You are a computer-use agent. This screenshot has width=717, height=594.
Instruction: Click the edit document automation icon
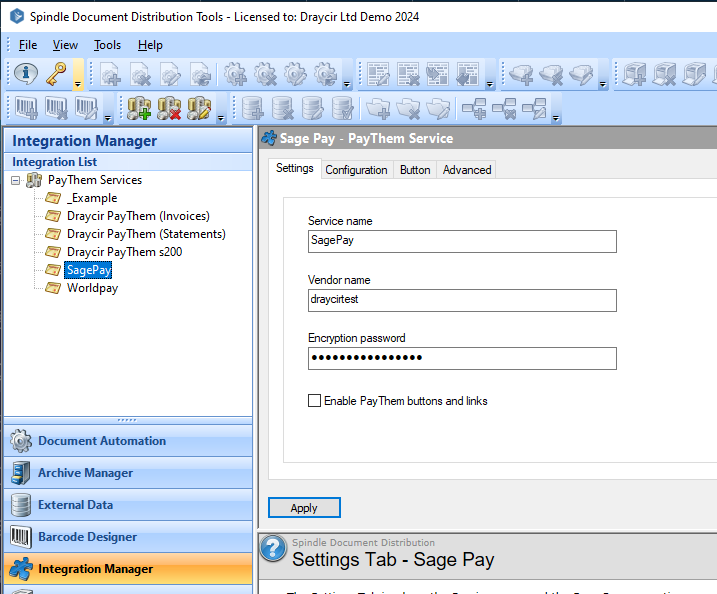tap(171, 74)
